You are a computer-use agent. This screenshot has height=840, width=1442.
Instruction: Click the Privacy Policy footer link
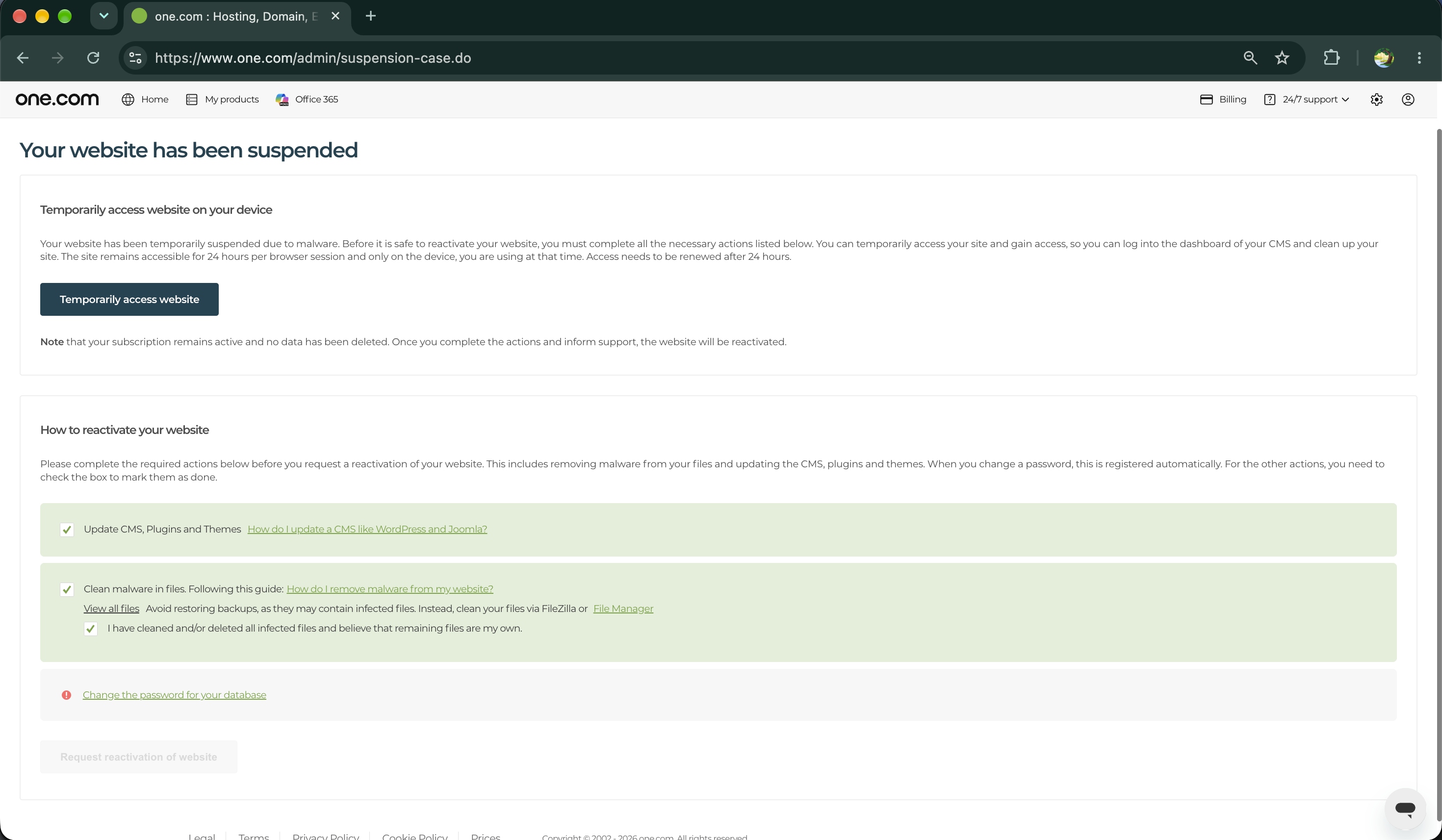[326, 836]
